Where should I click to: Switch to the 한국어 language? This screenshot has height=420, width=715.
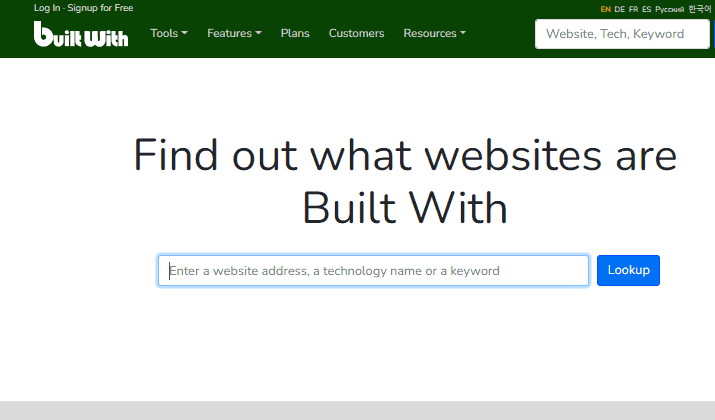click(700, 9)
